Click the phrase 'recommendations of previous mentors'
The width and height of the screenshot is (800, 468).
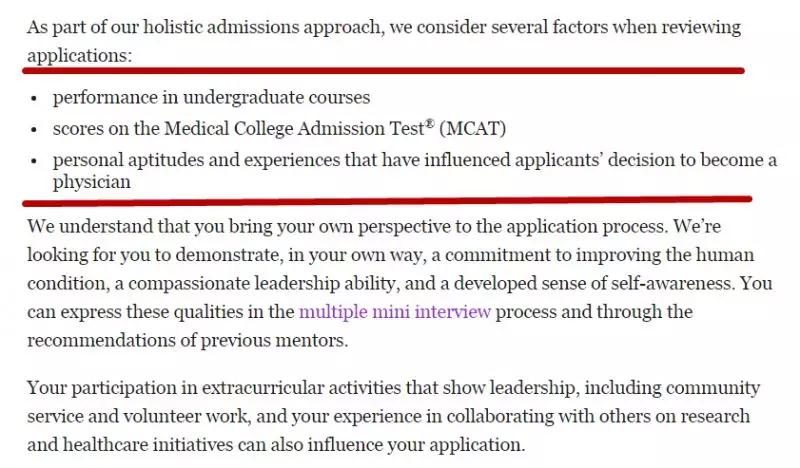(186, 340)
